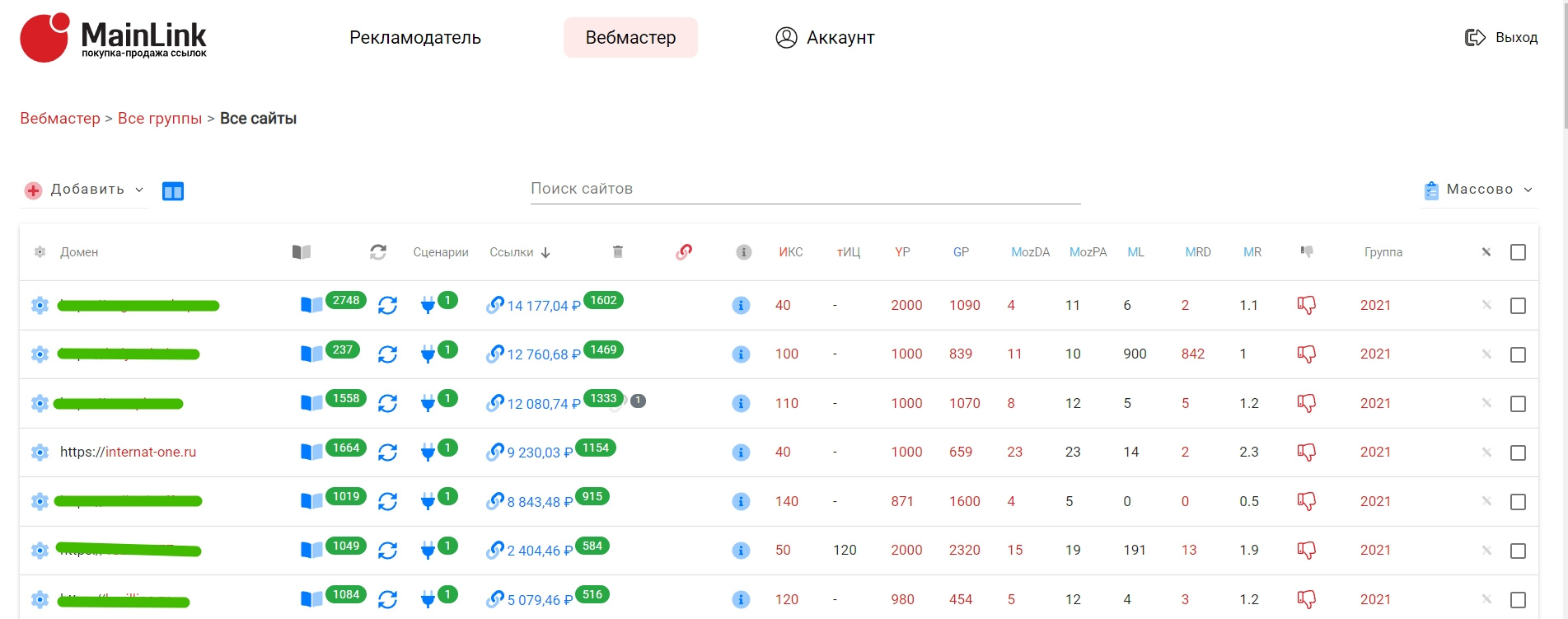This screenshot has height=619, width=1568.
Task: Open settings gear for internat-one.ru
Action: 40,453
